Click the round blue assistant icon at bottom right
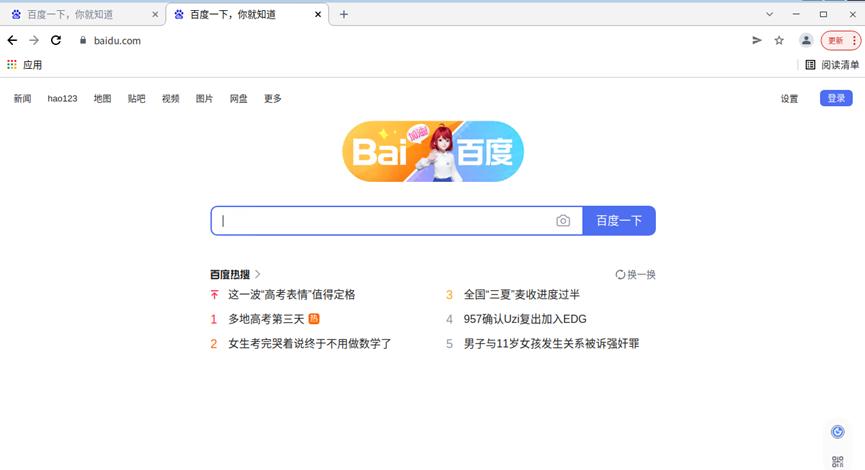This screenshot has height=470, width=865. pyautogui.click(x=837, y=432)
